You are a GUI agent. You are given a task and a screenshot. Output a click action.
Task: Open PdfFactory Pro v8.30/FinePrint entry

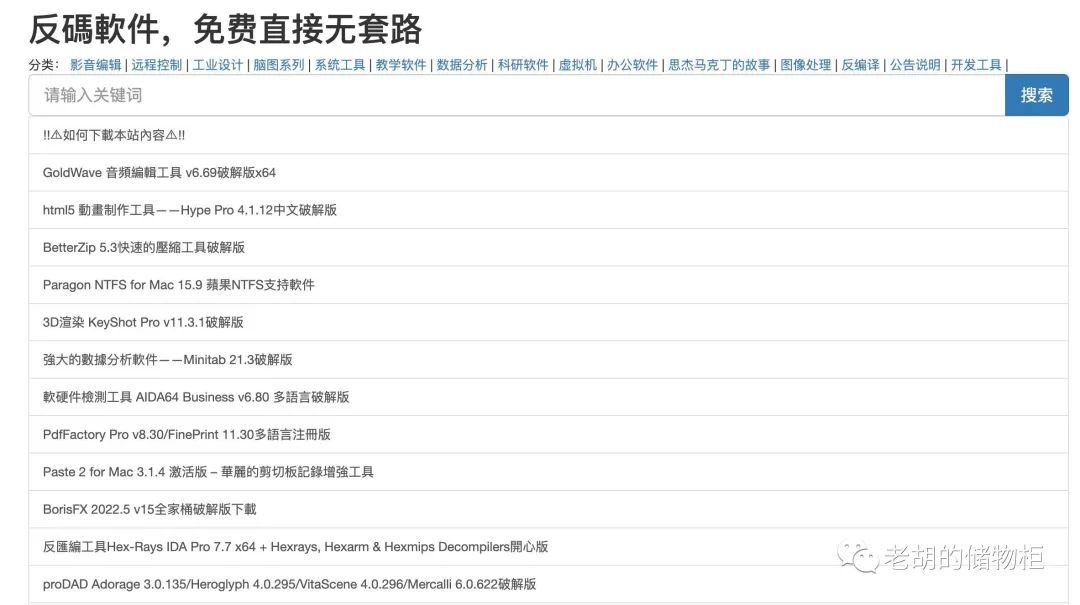(x=548, y=434)
